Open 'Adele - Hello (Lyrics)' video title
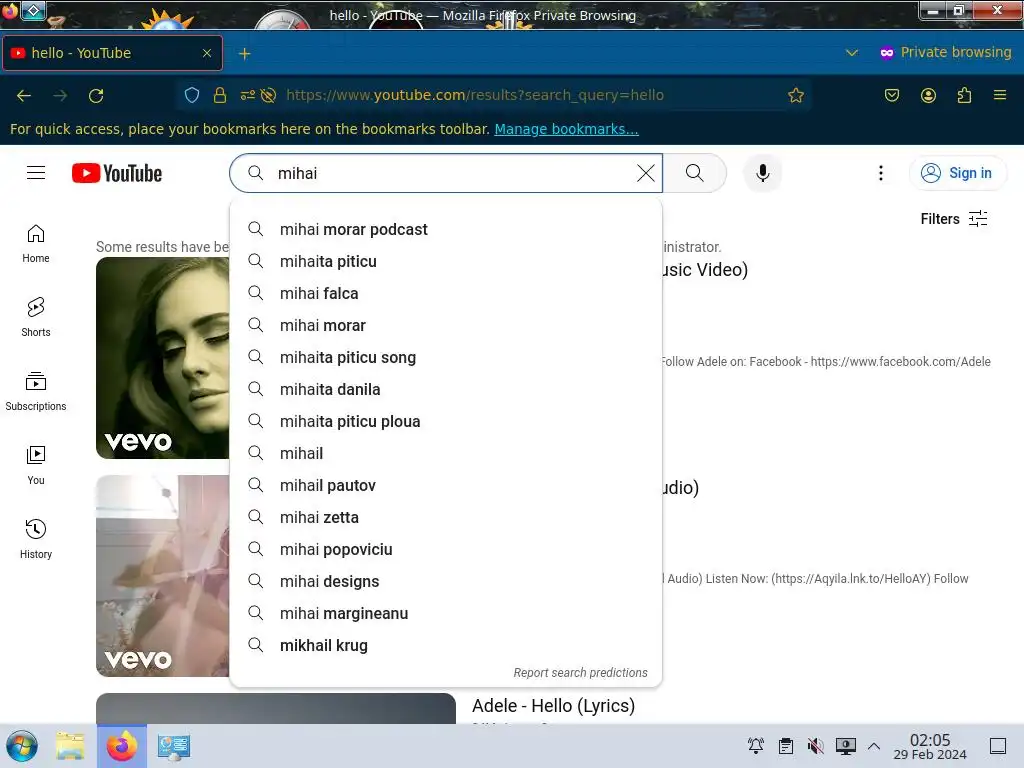The image size is (1024, 768). pos(553,706)
